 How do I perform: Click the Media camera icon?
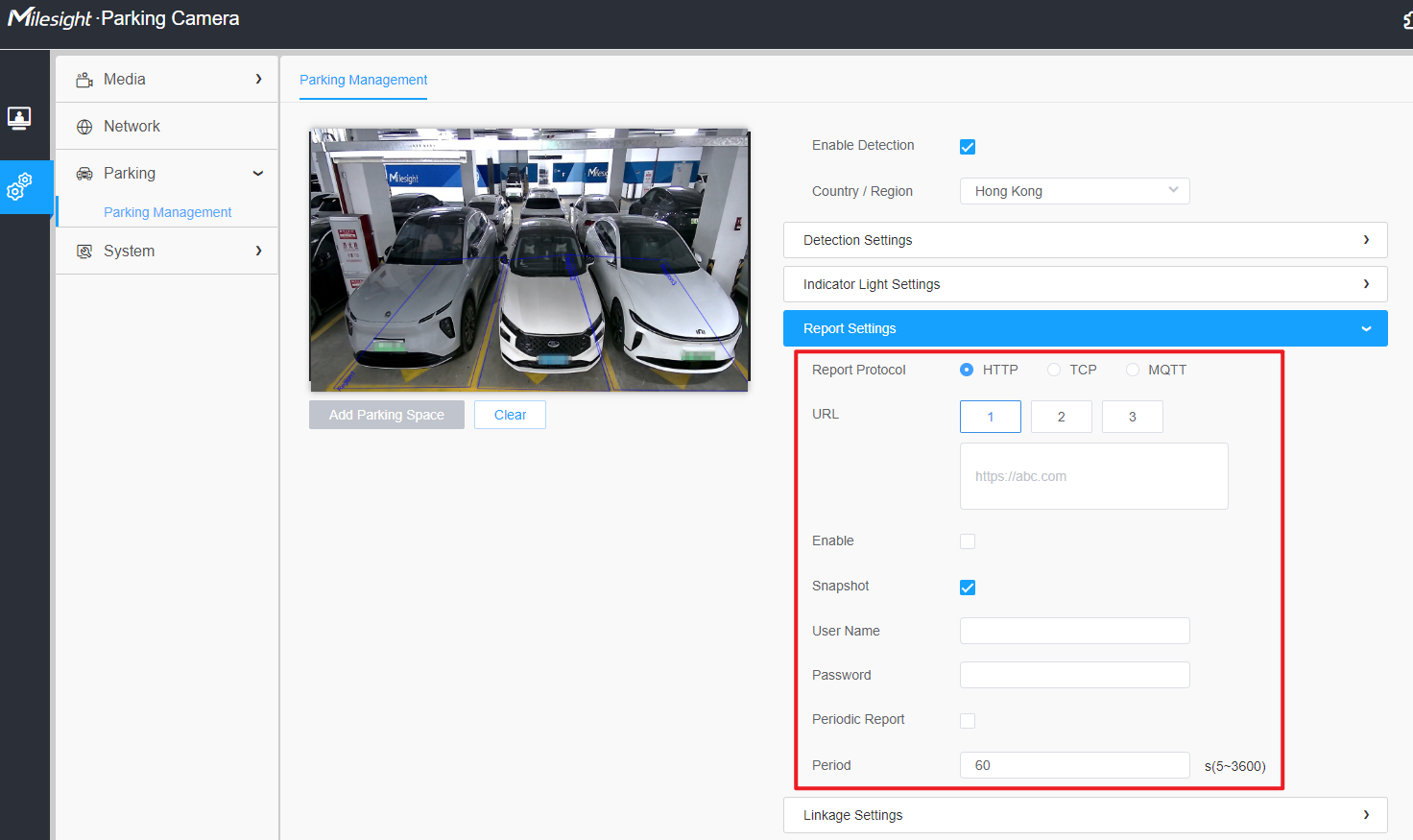coord(84,80)
